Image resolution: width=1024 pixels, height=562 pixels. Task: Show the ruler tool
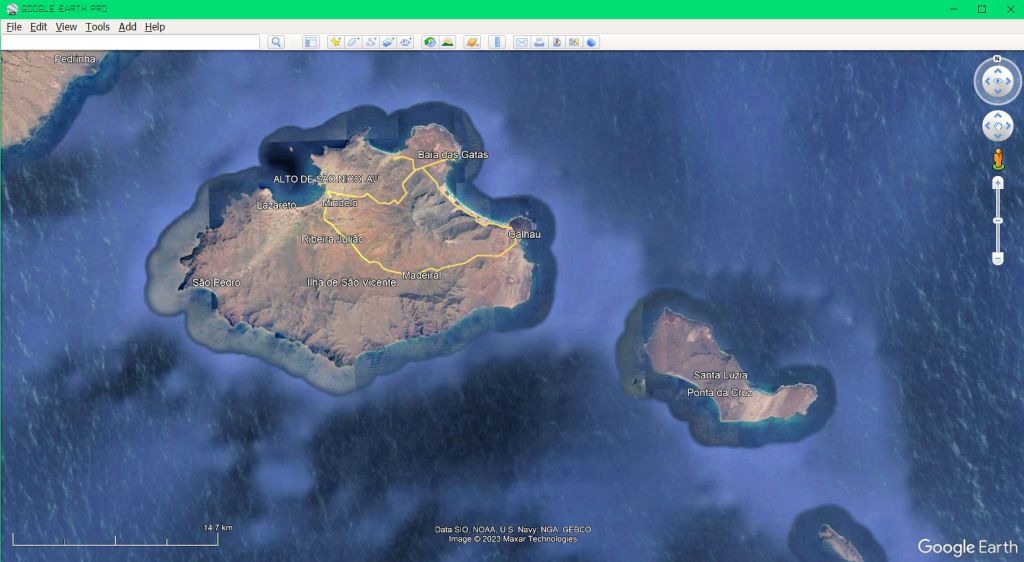point(497,42)
